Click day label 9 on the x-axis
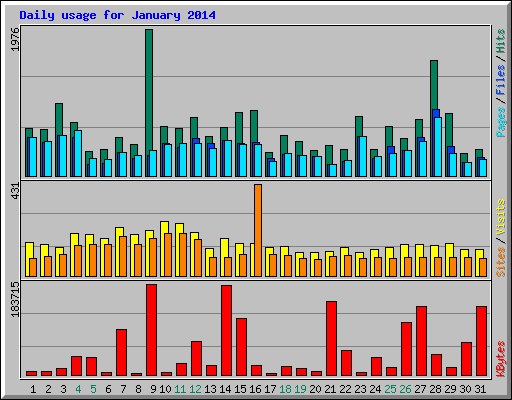The height and width of the screenshot is (400, 512). [x=153, y=389]
